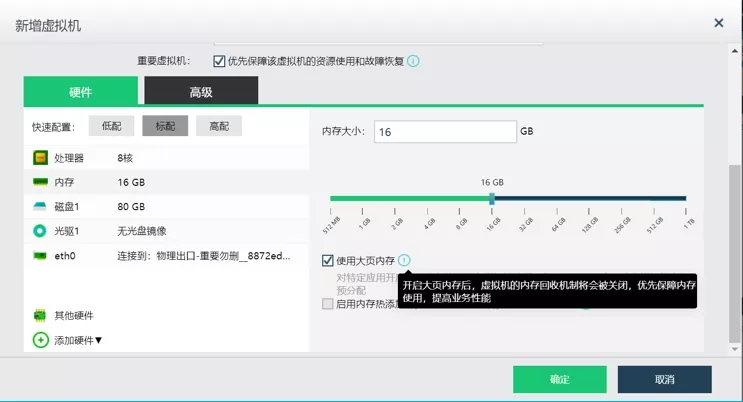Choose the 高配 quick configuration
The width and height of the screenshot is (743, 402).
coord(218,126)
